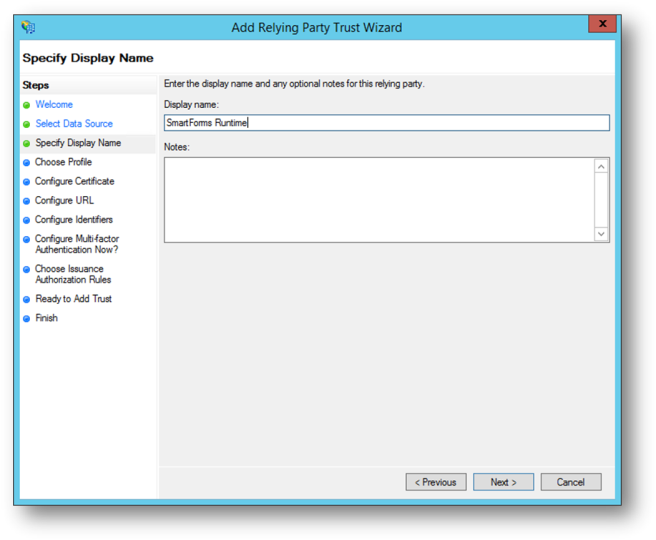Screen dimensions: 656x540
Task: Go back with the Previous button
Action: [x=436, y=482]
